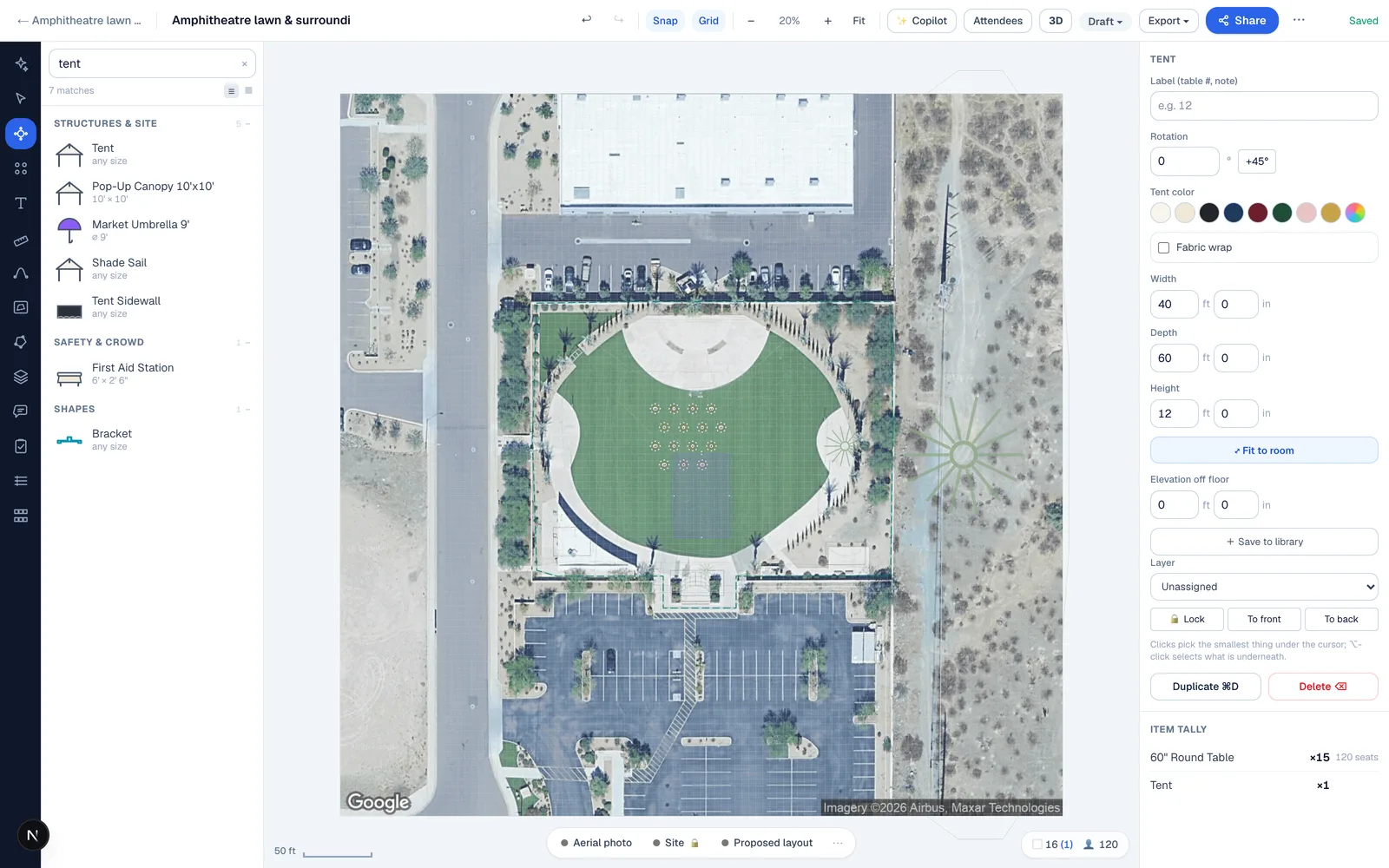Open the table grid sidebar icon

pyautogui.click(x=21, y=516)
